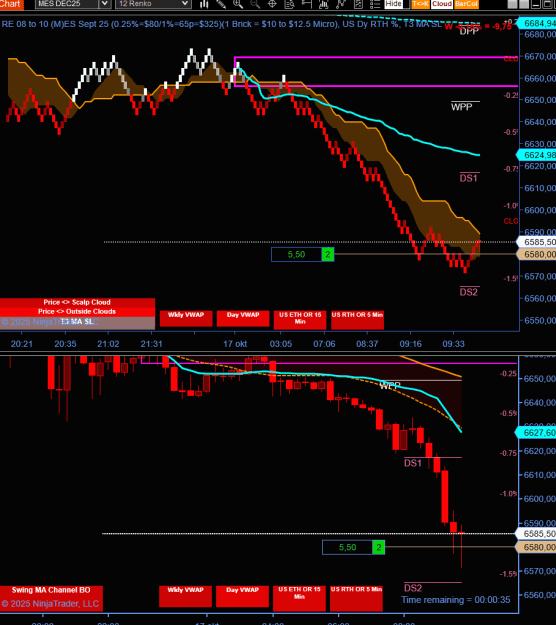The image size is (556, 625).
Task: Toggle the BarCol toolbar button
Action: click(466, 4)
